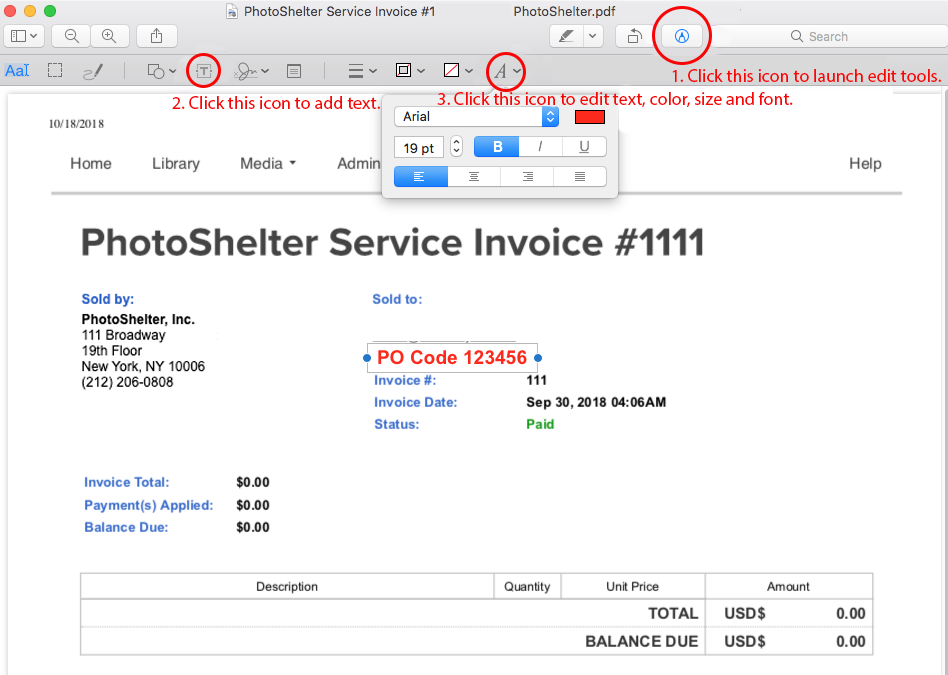This screenshot has height=675, width=948.
Task: Click the Help navigation item
Action: point(865,163)
